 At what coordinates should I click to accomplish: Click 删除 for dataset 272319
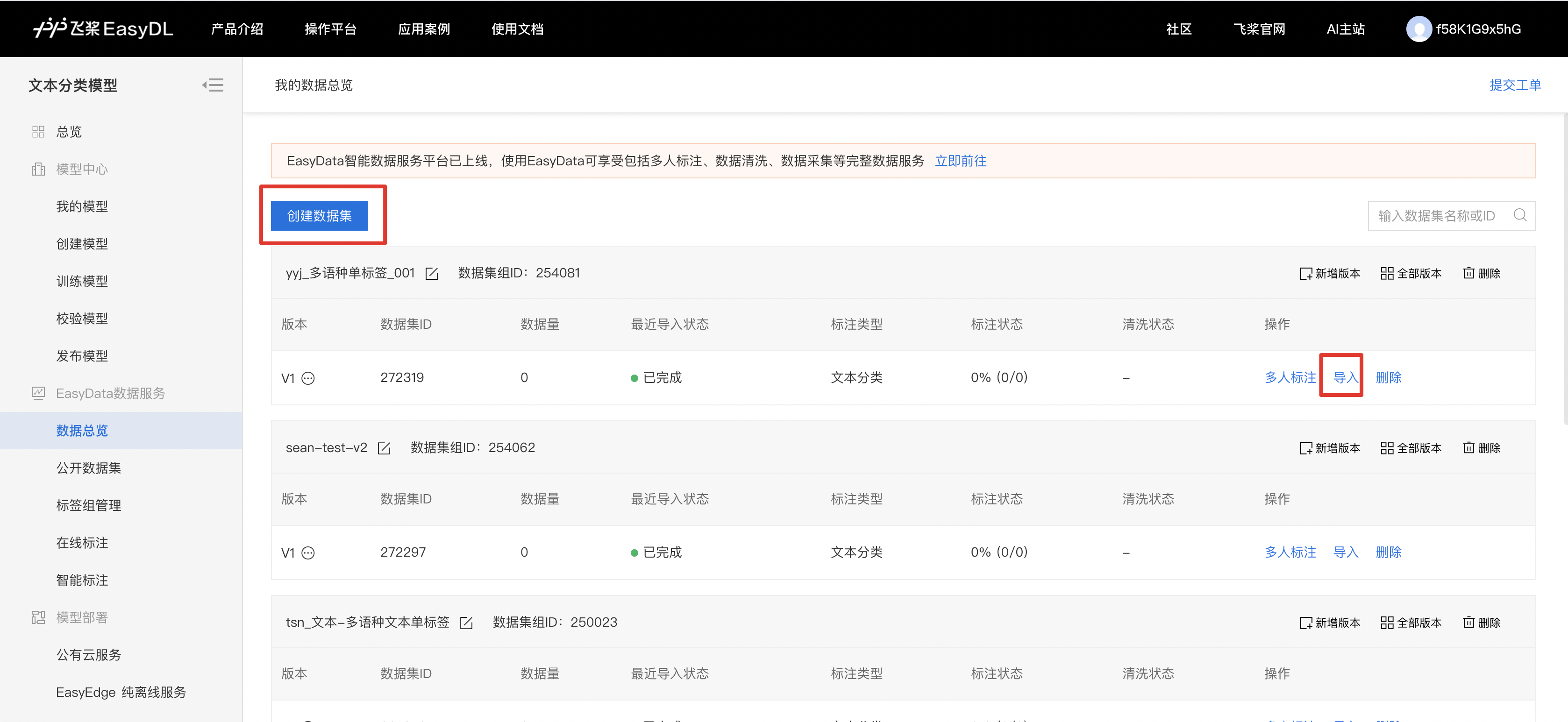(1389, 378)
